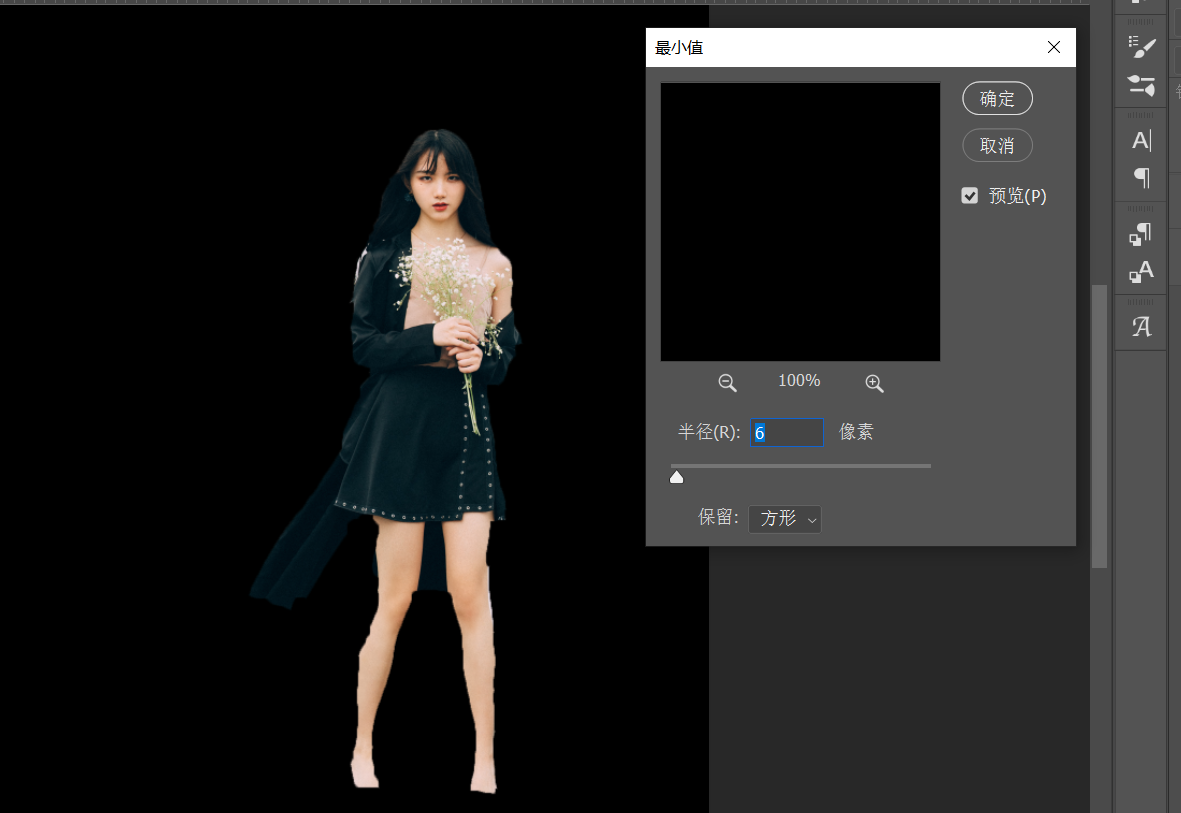Open the Glyphs panel icon
This screenshot has height=813, width=1181.
1141,326
